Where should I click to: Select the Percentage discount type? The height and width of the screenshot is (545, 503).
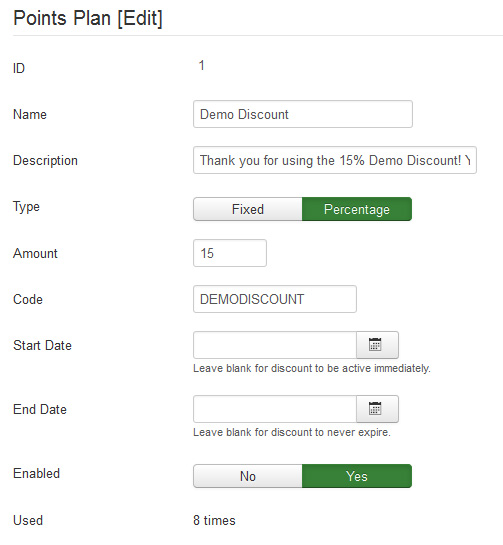[357, 209]
